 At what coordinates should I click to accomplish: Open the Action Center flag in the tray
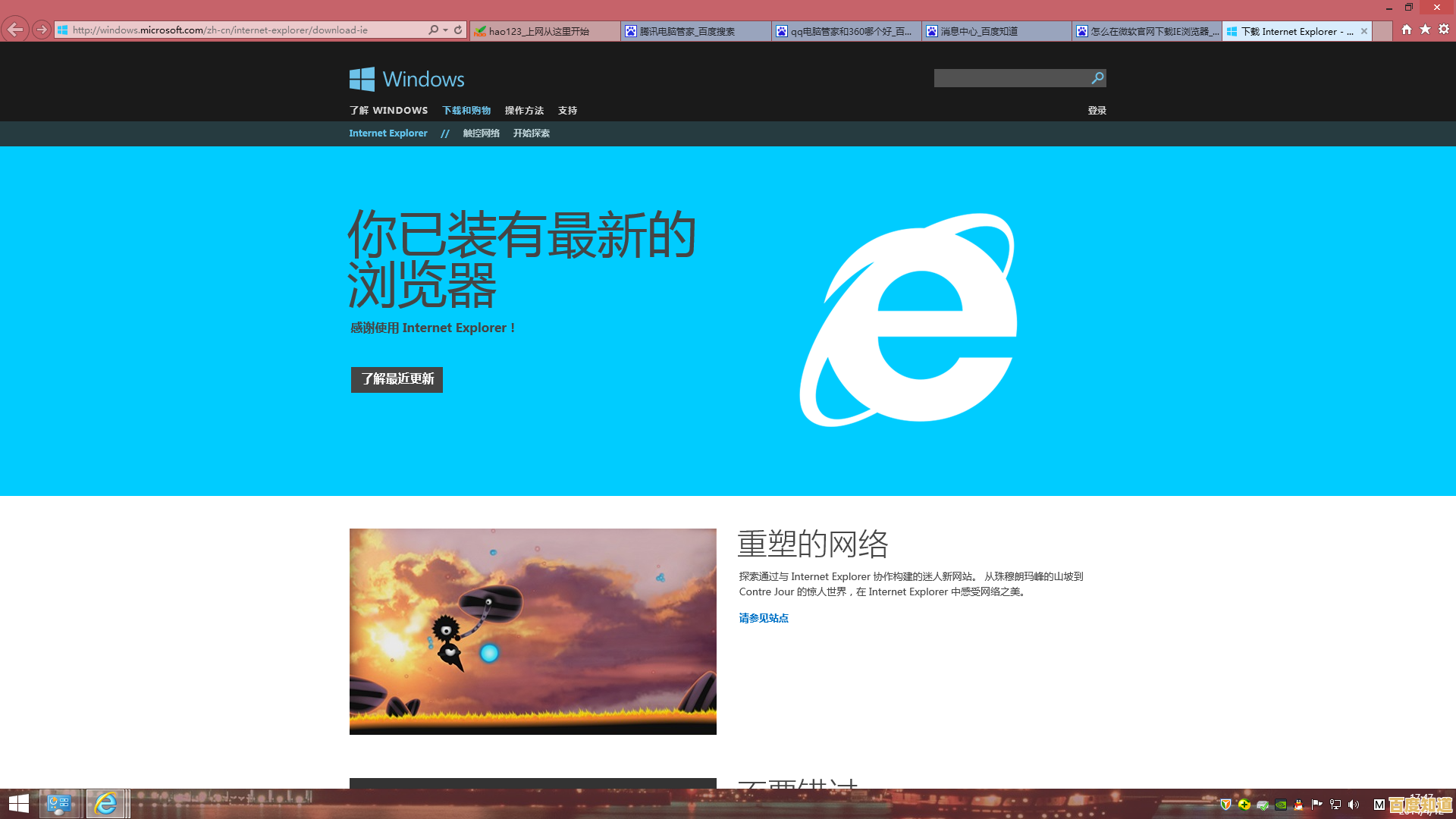click(x=1316, y=805)
